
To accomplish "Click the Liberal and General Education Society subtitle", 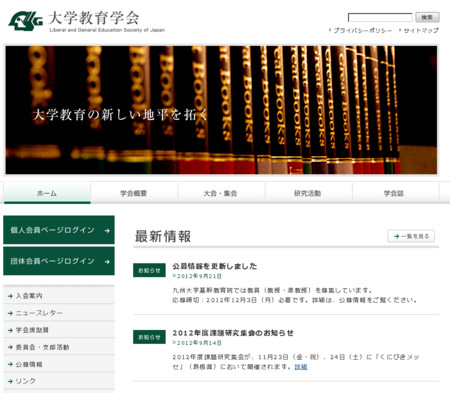I will pyautogui.click(x=107, y=30).
